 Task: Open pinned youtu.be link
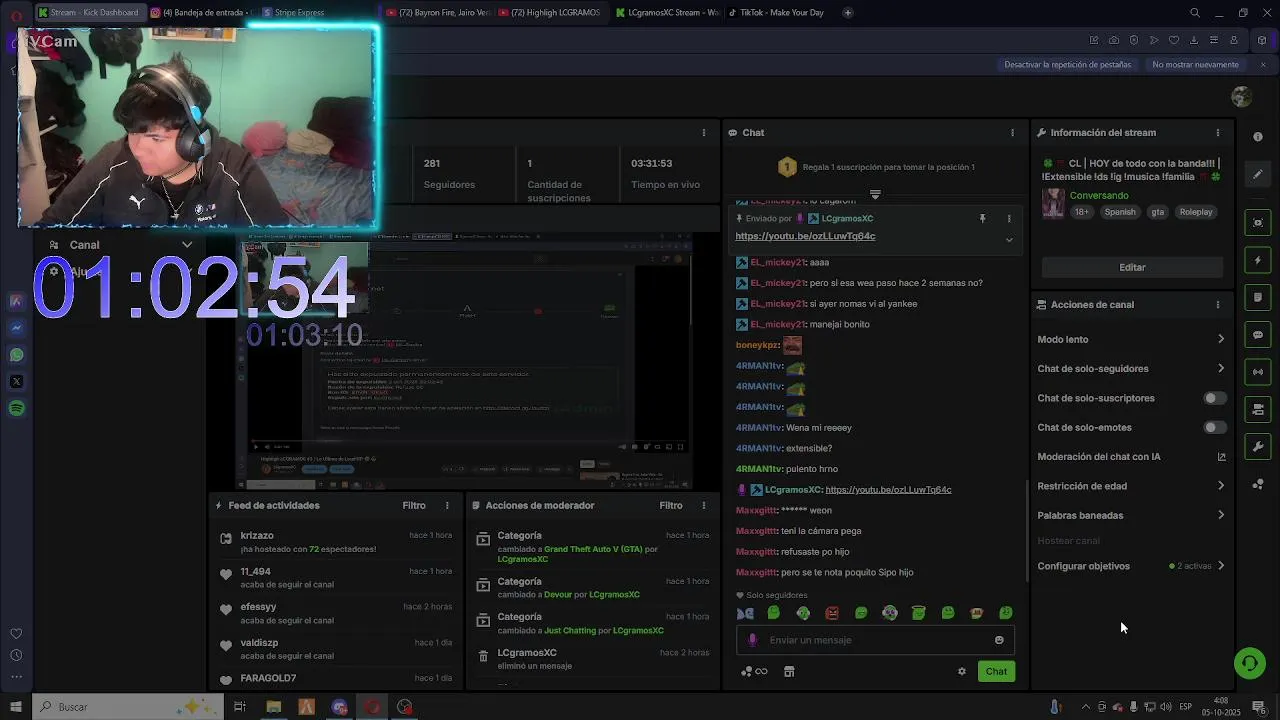click(x=805, y=236)
